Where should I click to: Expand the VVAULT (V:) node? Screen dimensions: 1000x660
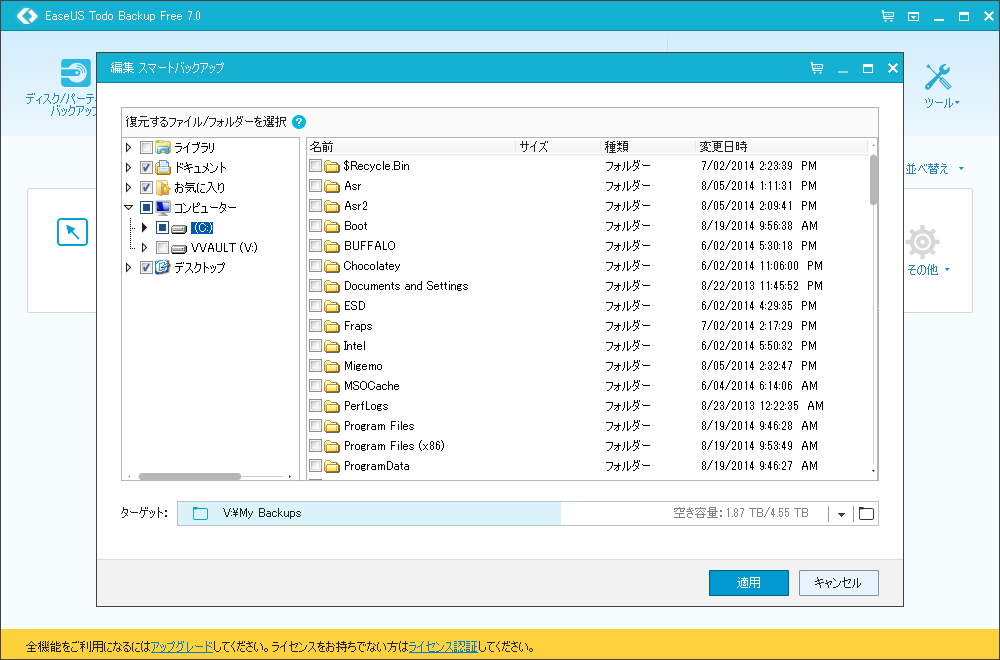145,247
